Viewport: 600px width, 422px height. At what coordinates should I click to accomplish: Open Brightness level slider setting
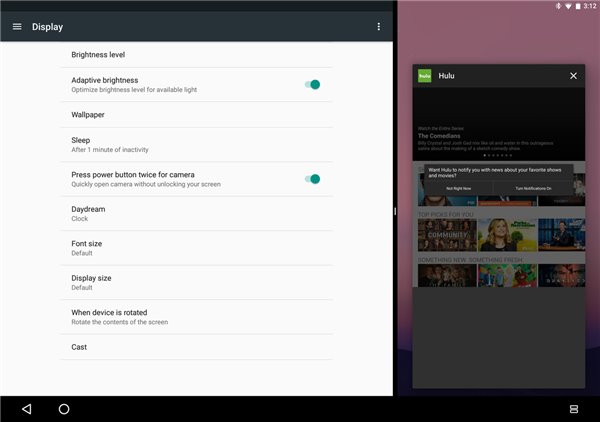tap(196, 54)
